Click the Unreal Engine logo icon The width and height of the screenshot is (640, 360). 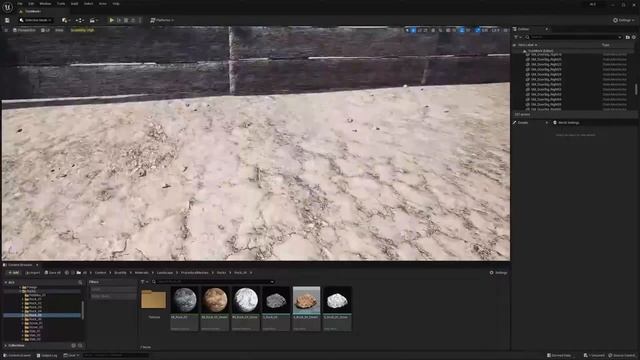(7, 7)
